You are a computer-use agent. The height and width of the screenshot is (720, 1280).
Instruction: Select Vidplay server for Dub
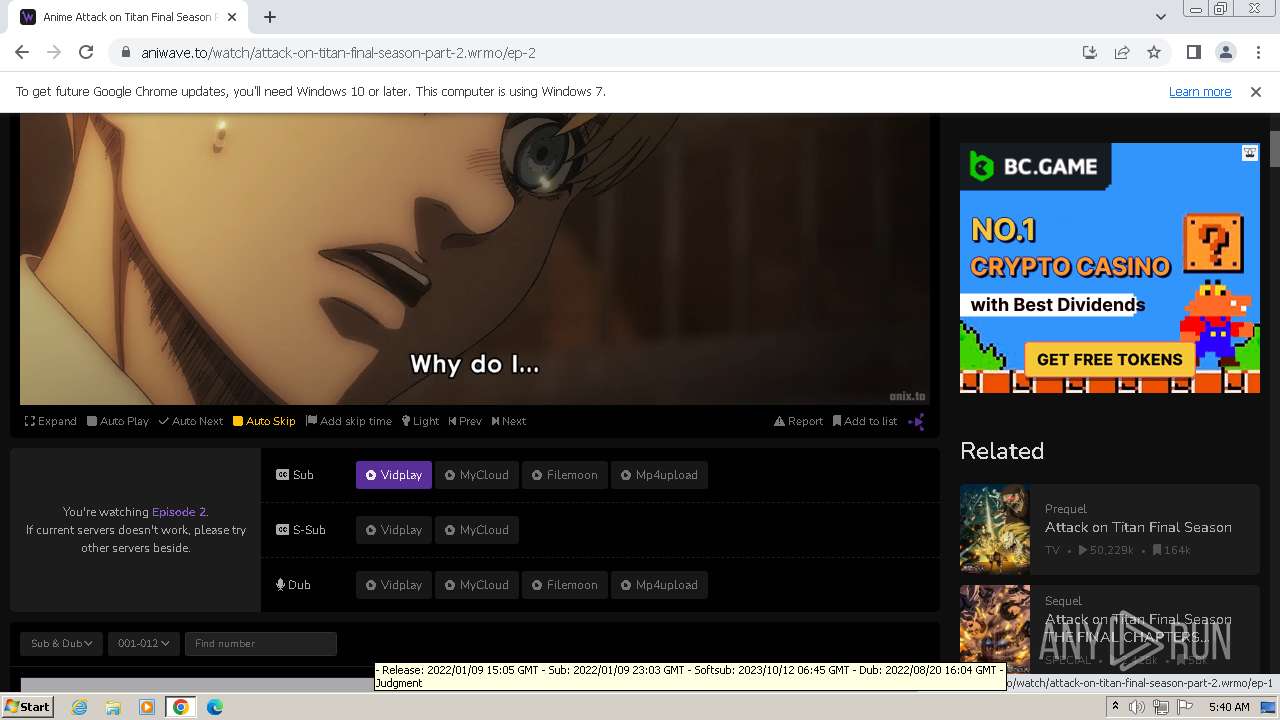click(394, 585)
